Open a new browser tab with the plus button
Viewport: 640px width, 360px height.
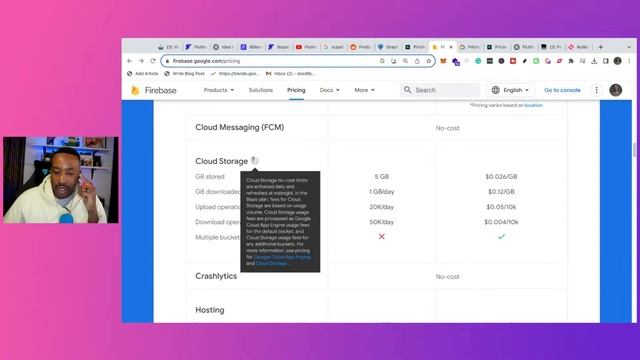click(600, 47)
